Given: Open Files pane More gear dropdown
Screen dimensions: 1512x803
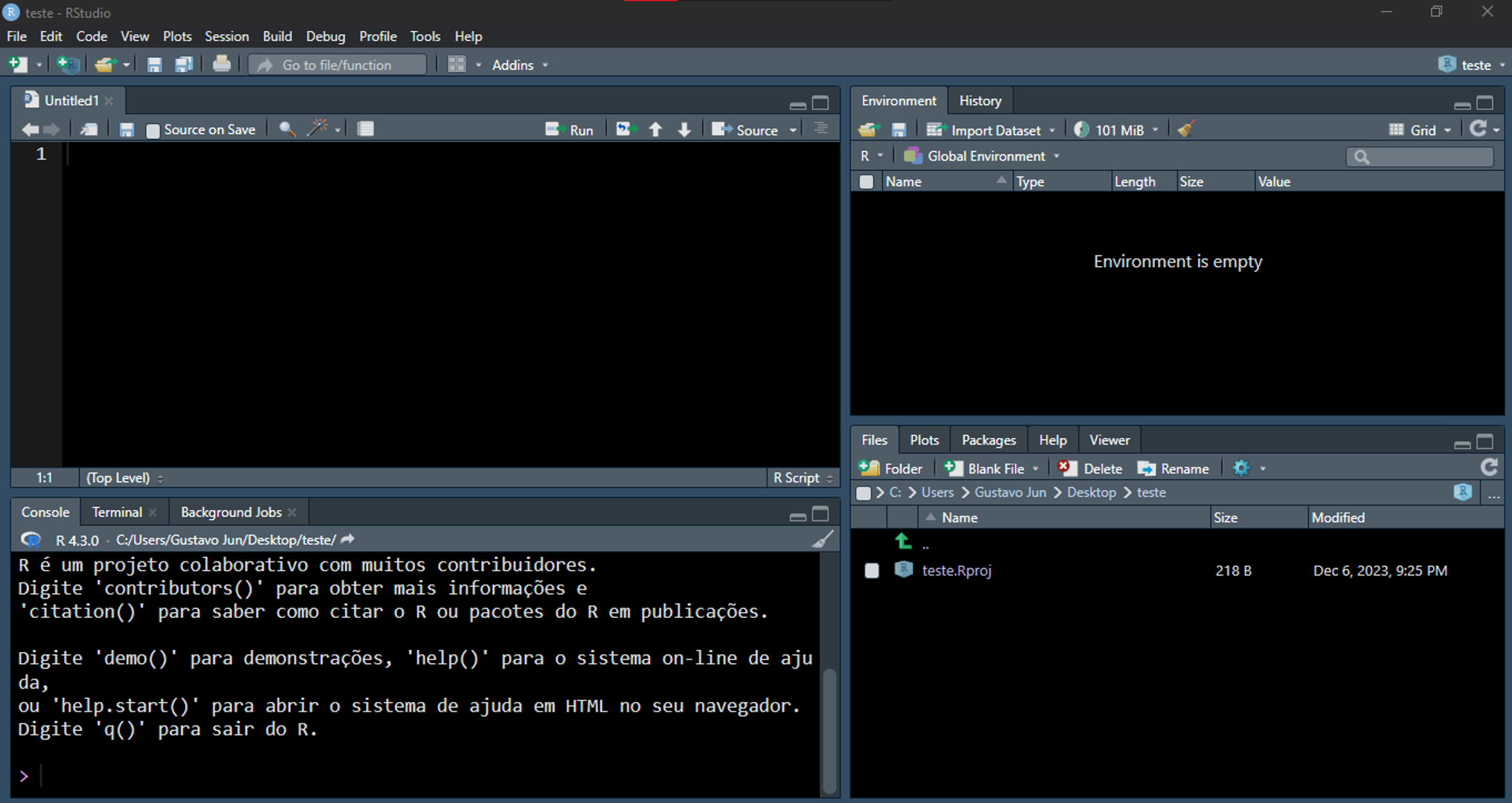Looking at the screenshot, I should click(1249, 468).
